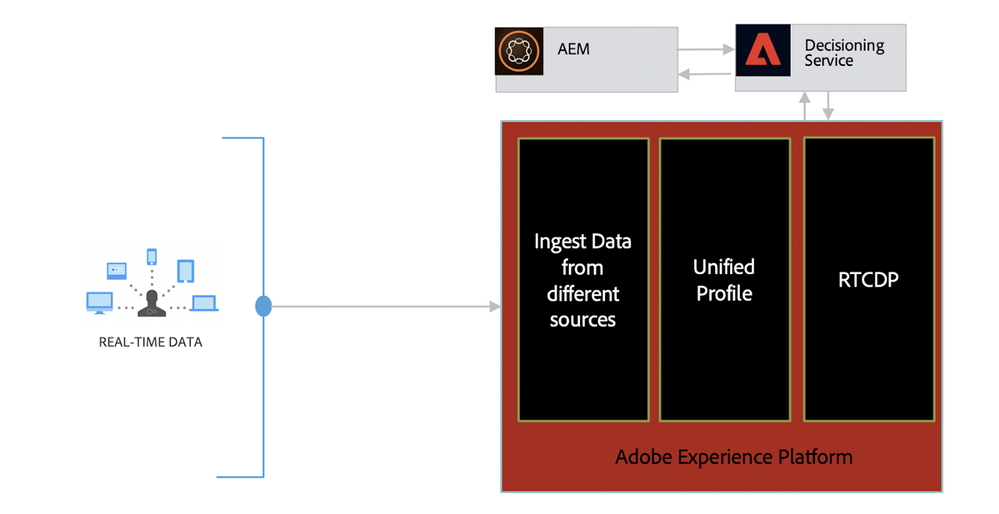Click the arrow pointing from AEM to Decisioning
Viewport: 999px width, 514px height.
click(x=706, y=47)
